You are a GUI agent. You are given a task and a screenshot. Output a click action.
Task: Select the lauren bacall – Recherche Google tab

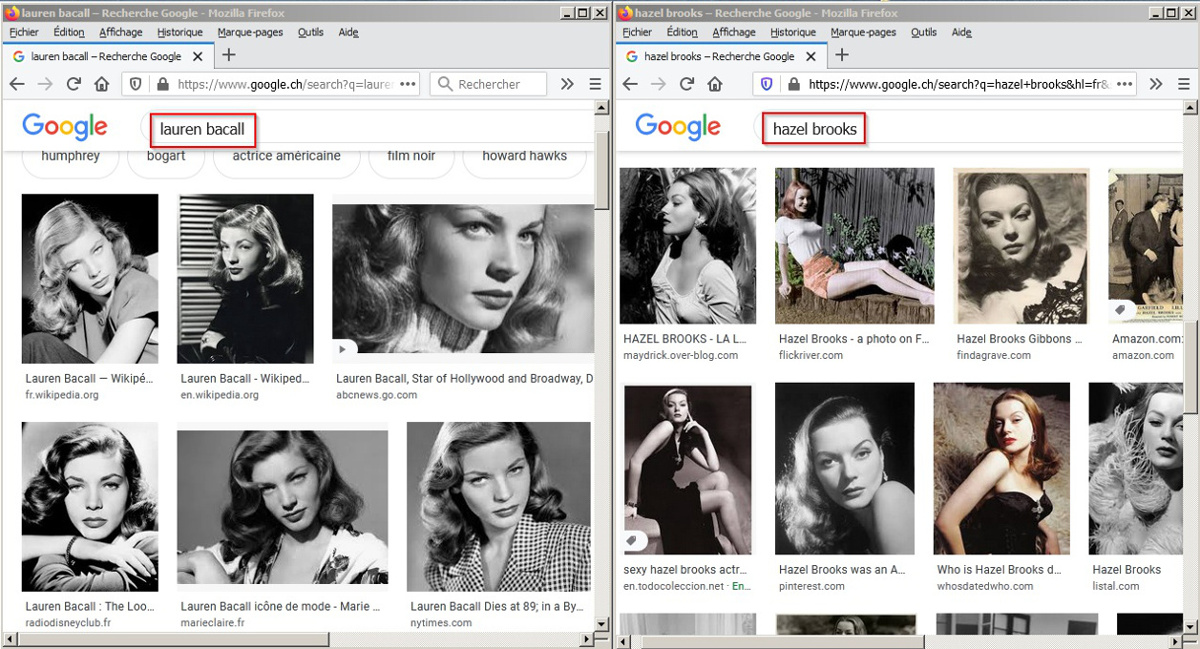coord(108,56)
